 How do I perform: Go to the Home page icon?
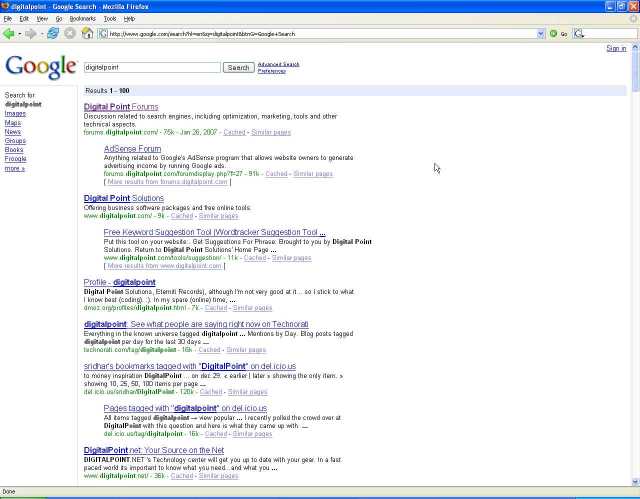pos(87,33)
